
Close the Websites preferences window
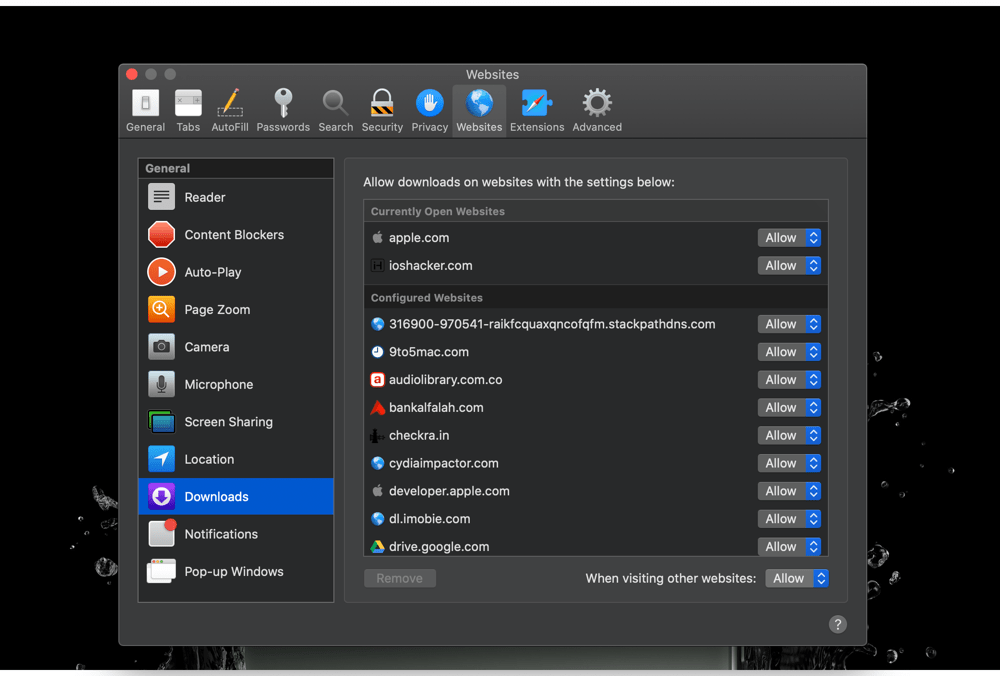(132, 74)
